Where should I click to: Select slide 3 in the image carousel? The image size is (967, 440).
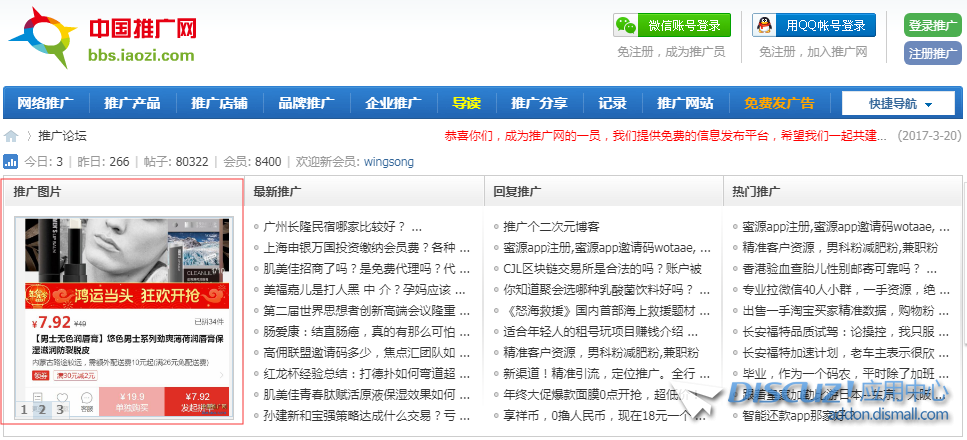pyautogui.click(x=59, y=409)
